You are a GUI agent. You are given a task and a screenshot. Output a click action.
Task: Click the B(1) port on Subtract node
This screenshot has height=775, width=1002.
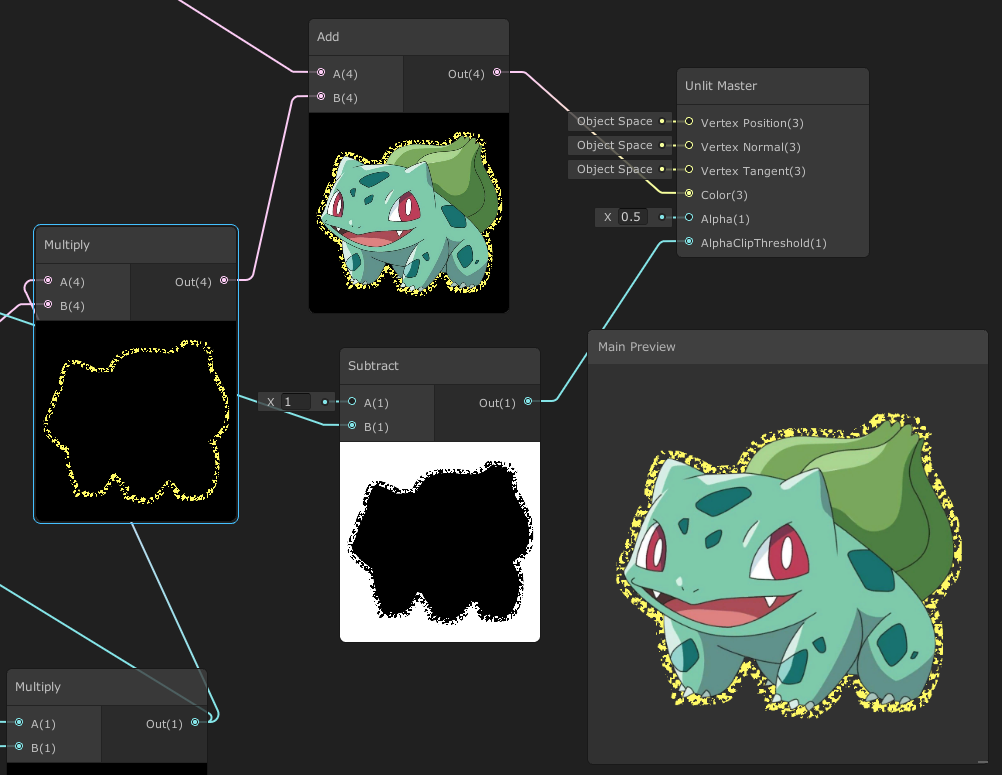352,426
